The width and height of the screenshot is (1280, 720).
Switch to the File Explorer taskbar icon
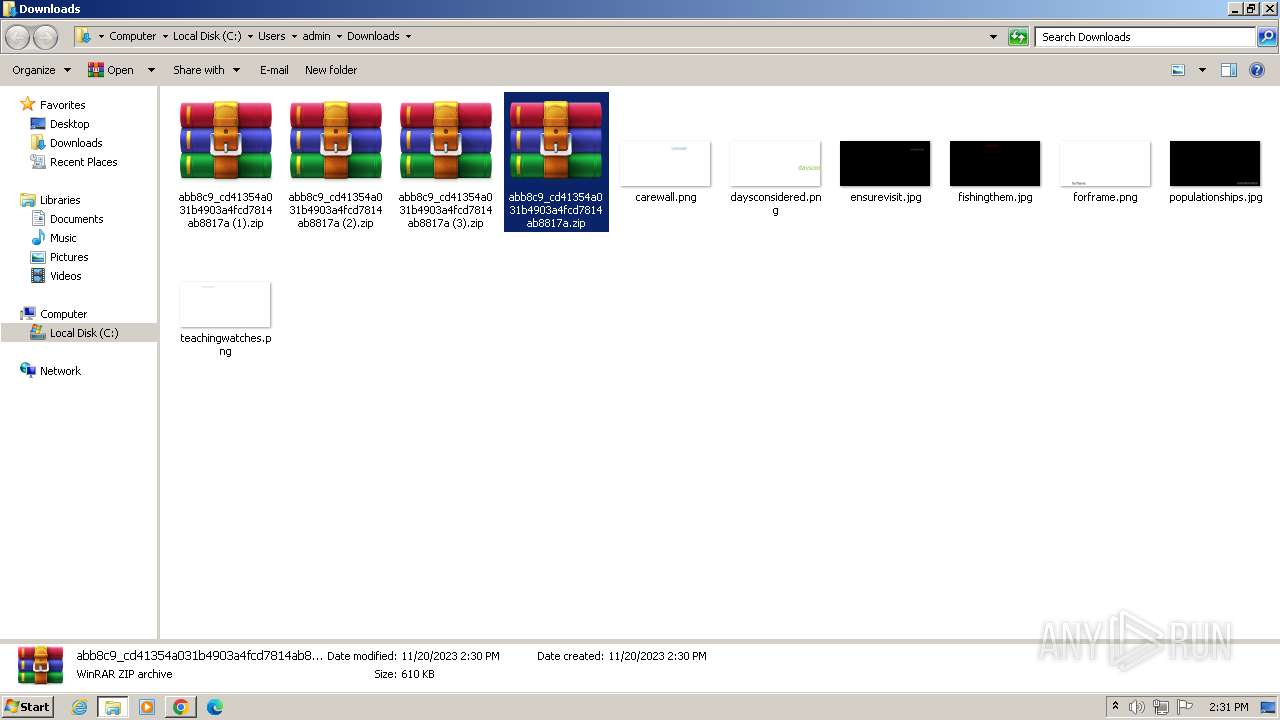tap(113, 707)
